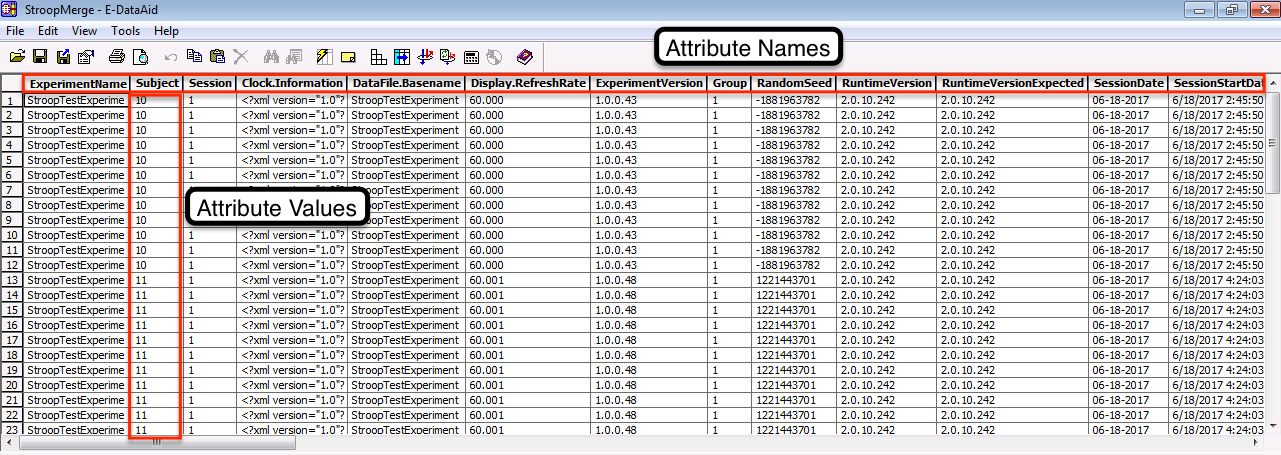
Task: Click the document properties checklist icon
Action: (x=86, y=57)
